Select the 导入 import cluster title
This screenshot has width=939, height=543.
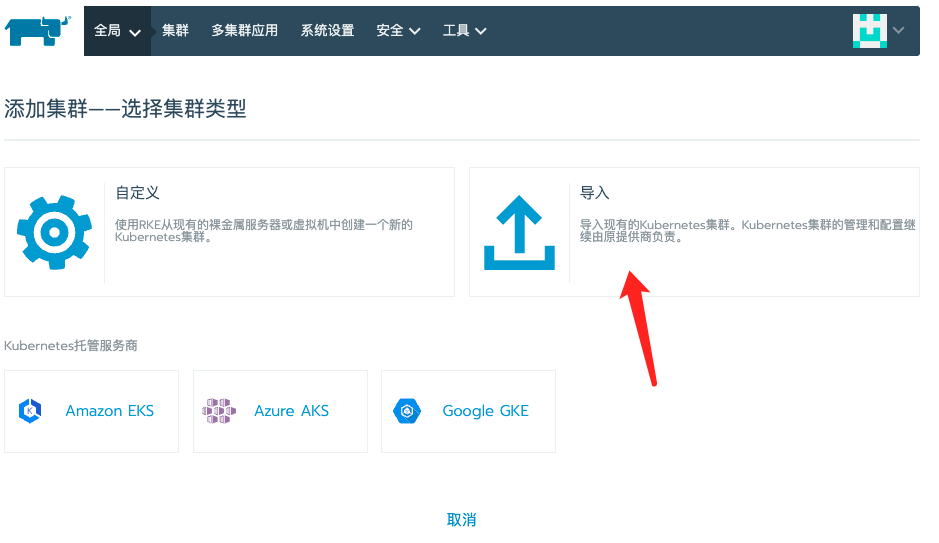pos(594,193)
